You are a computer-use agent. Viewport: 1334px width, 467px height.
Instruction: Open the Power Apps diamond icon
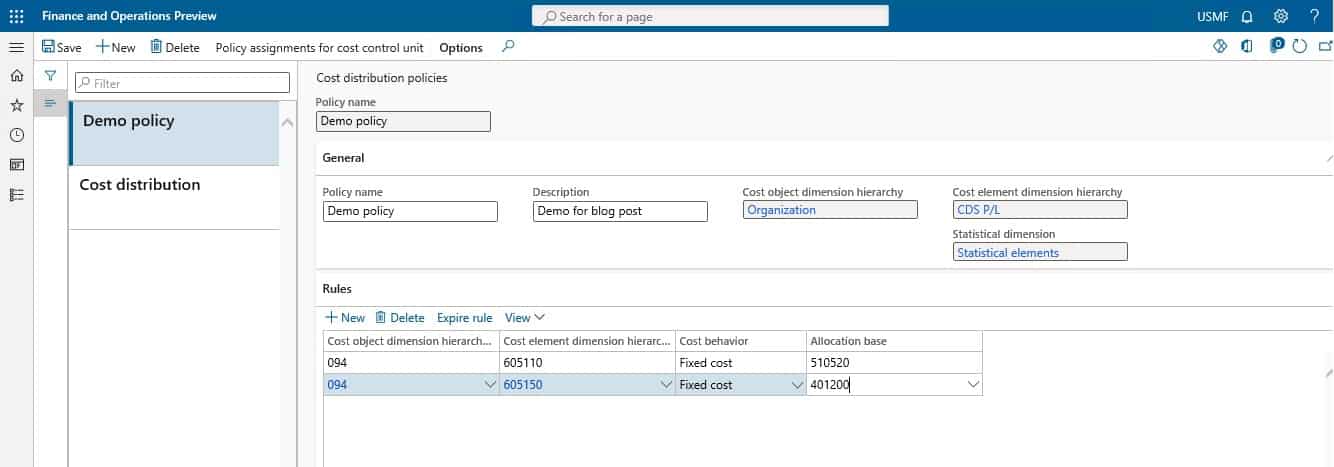click(1219, 46)
